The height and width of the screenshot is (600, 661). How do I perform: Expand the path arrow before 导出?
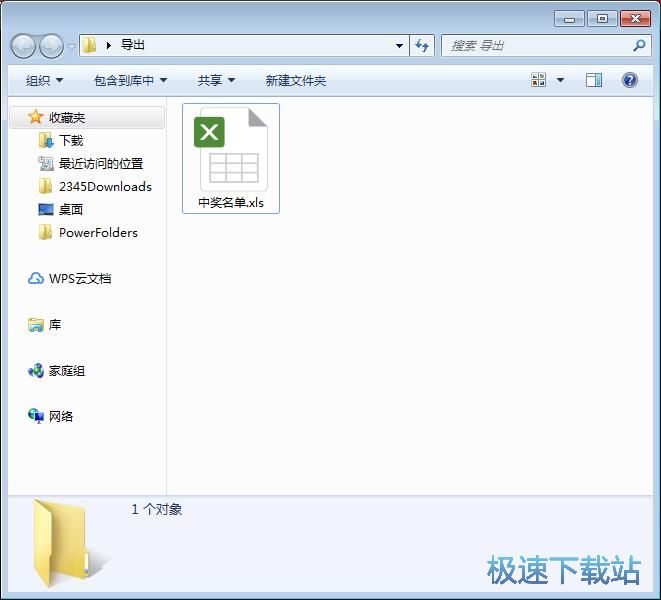[x=109, y=45]
